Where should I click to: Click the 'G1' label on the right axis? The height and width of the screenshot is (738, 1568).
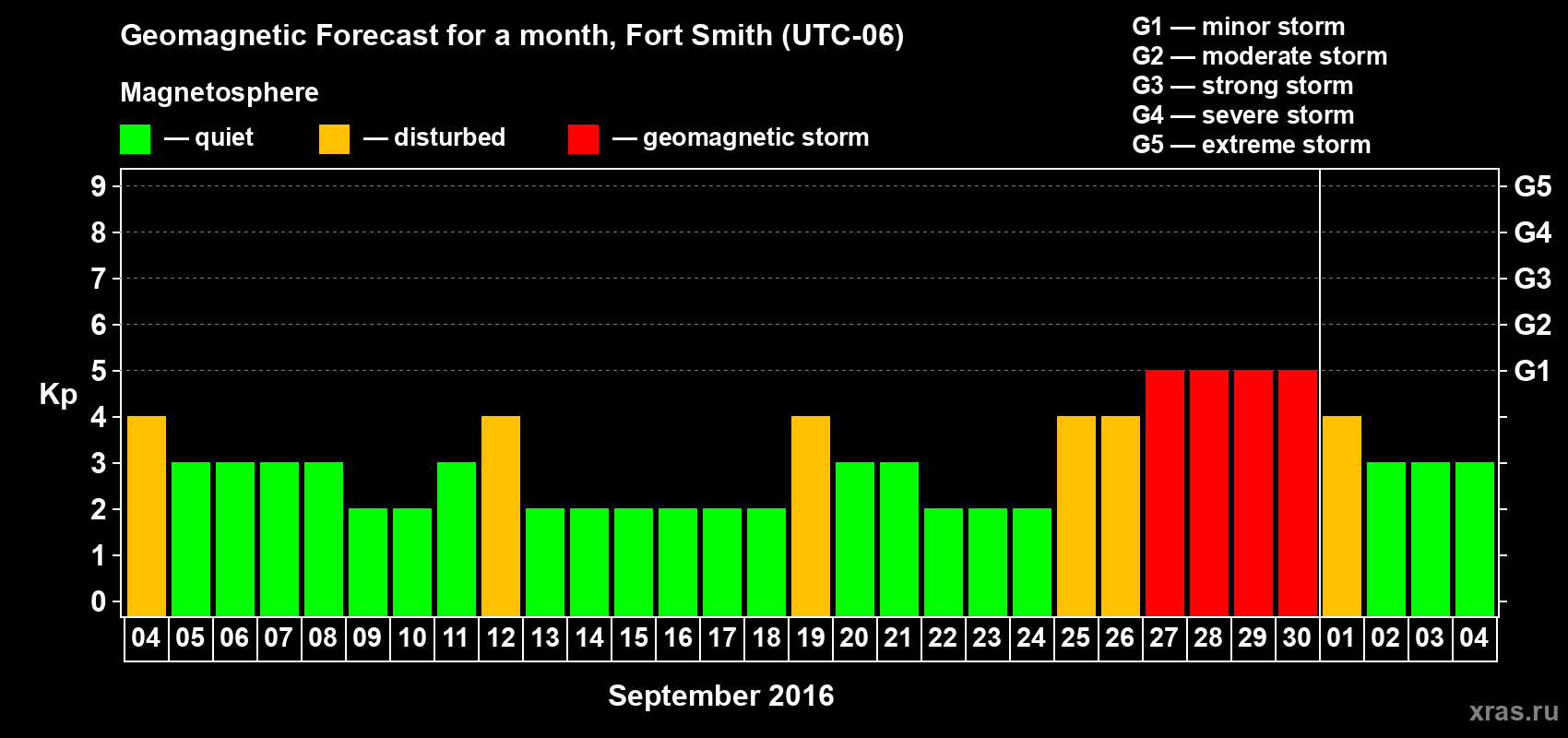click(1533, 371)
